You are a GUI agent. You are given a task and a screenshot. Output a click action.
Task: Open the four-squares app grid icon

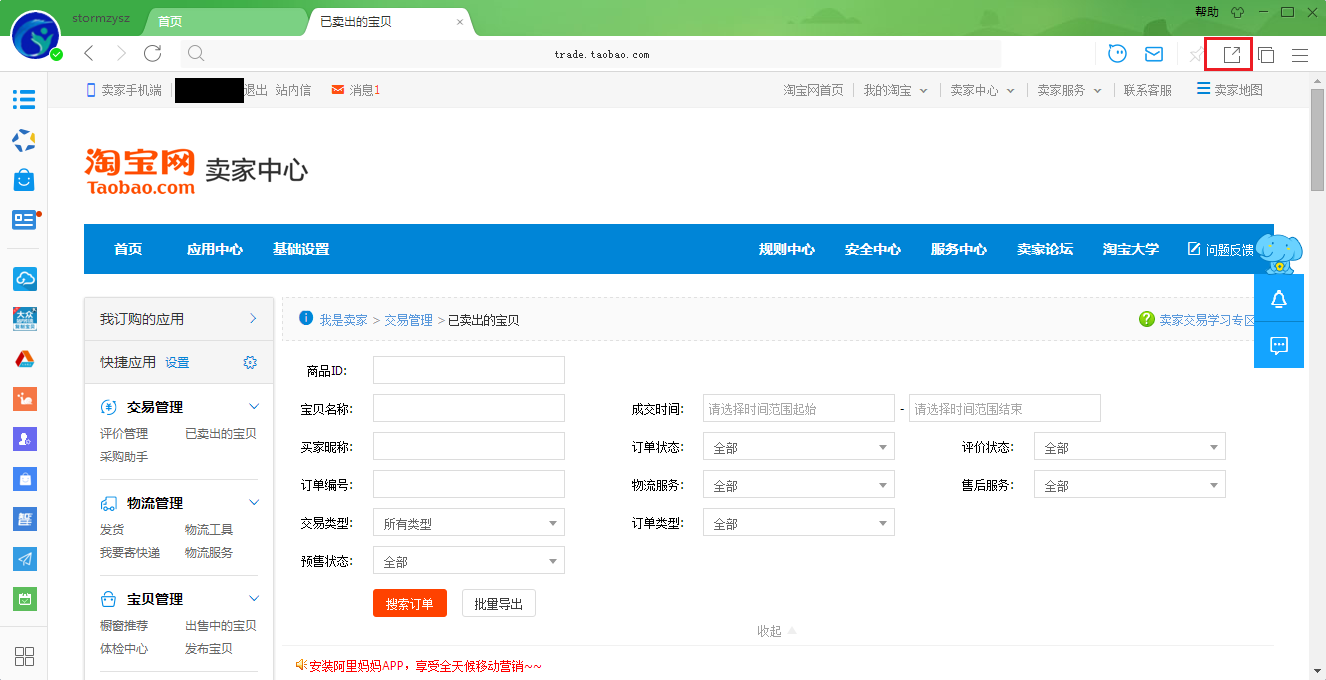coord(24,656)
